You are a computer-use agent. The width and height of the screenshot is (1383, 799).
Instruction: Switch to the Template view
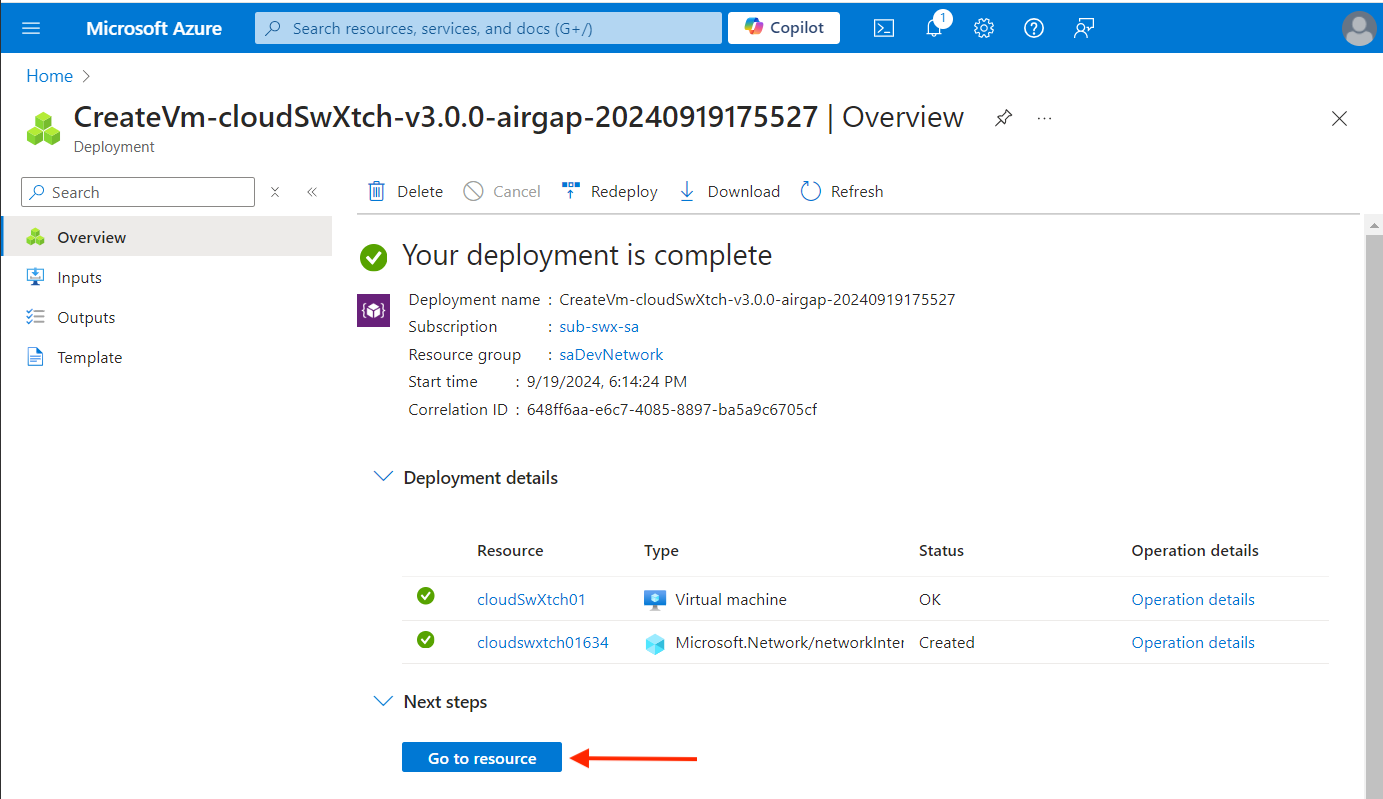(90, 357)
